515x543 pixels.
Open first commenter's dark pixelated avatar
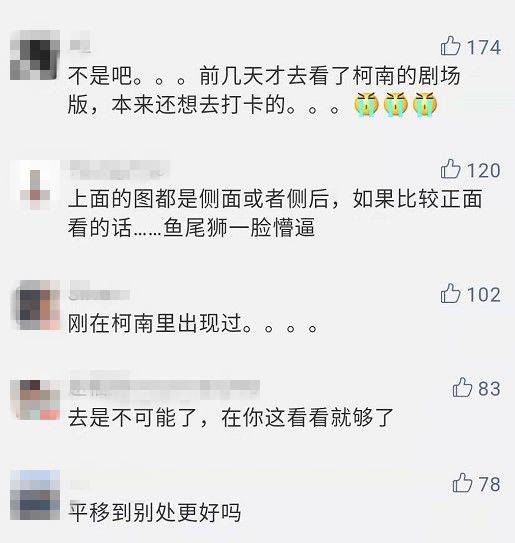point(35,55)
